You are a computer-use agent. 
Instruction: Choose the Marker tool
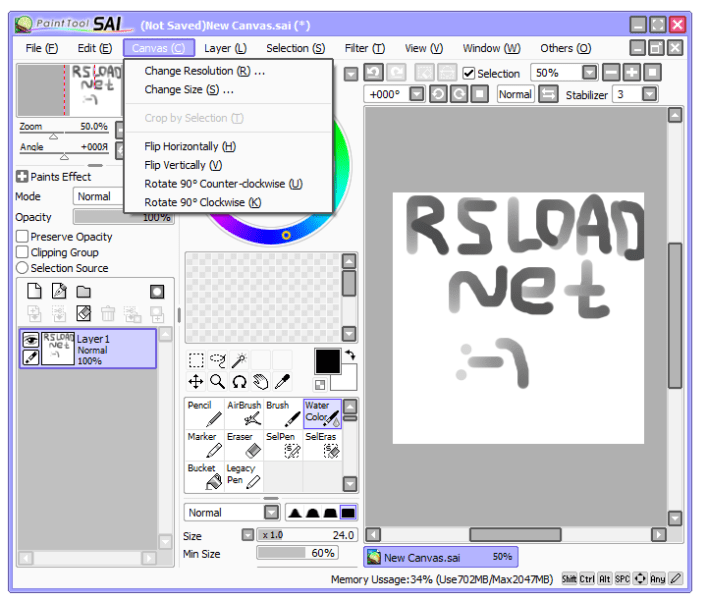205,445
